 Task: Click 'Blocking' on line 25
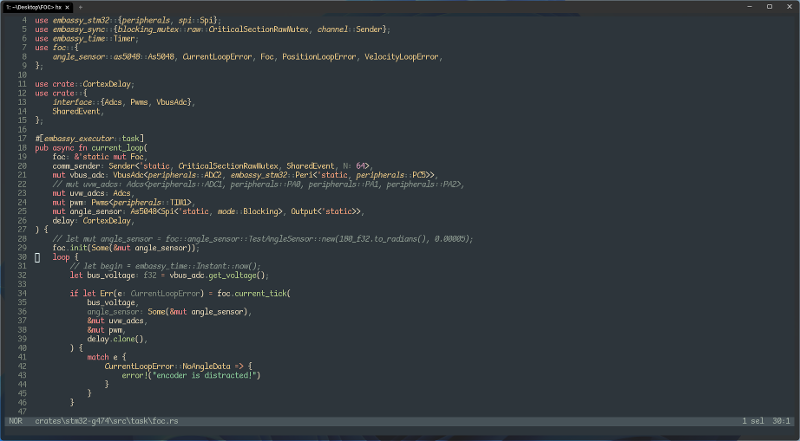click(261, 212)
